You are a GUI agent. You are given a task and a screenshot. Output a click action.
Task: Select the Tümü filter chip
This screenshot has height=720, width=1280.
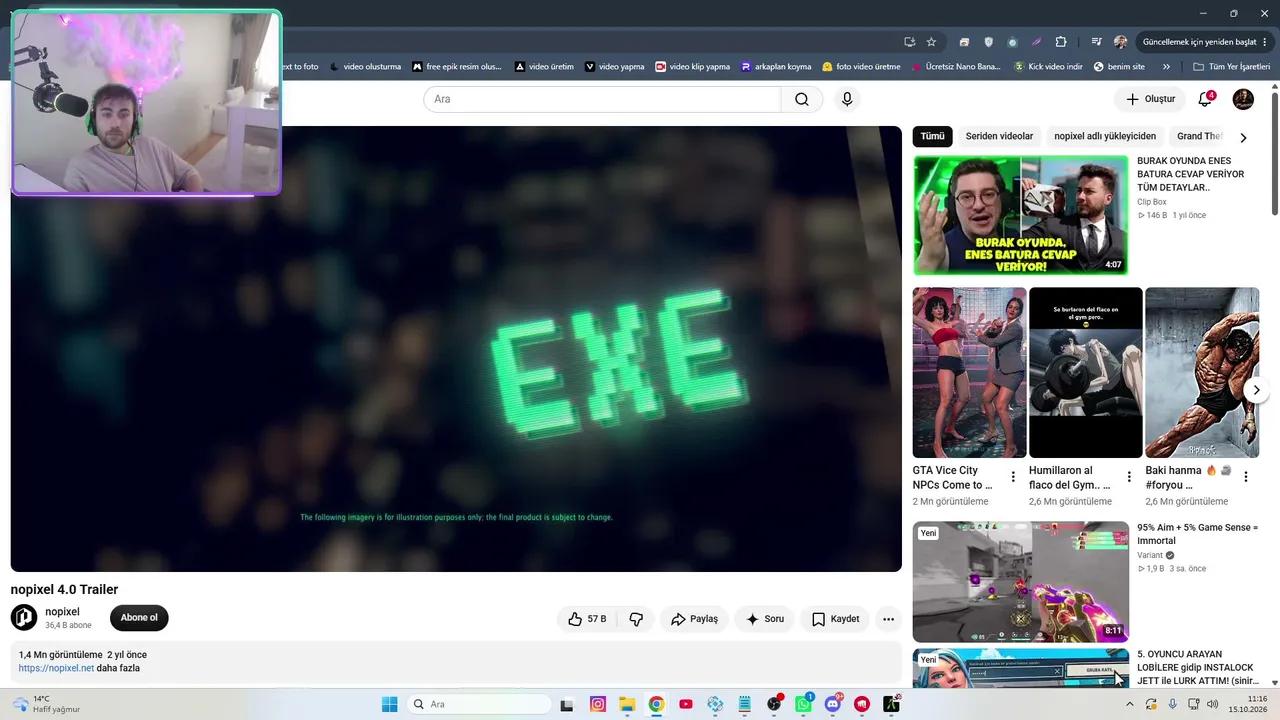coord(932,136)
